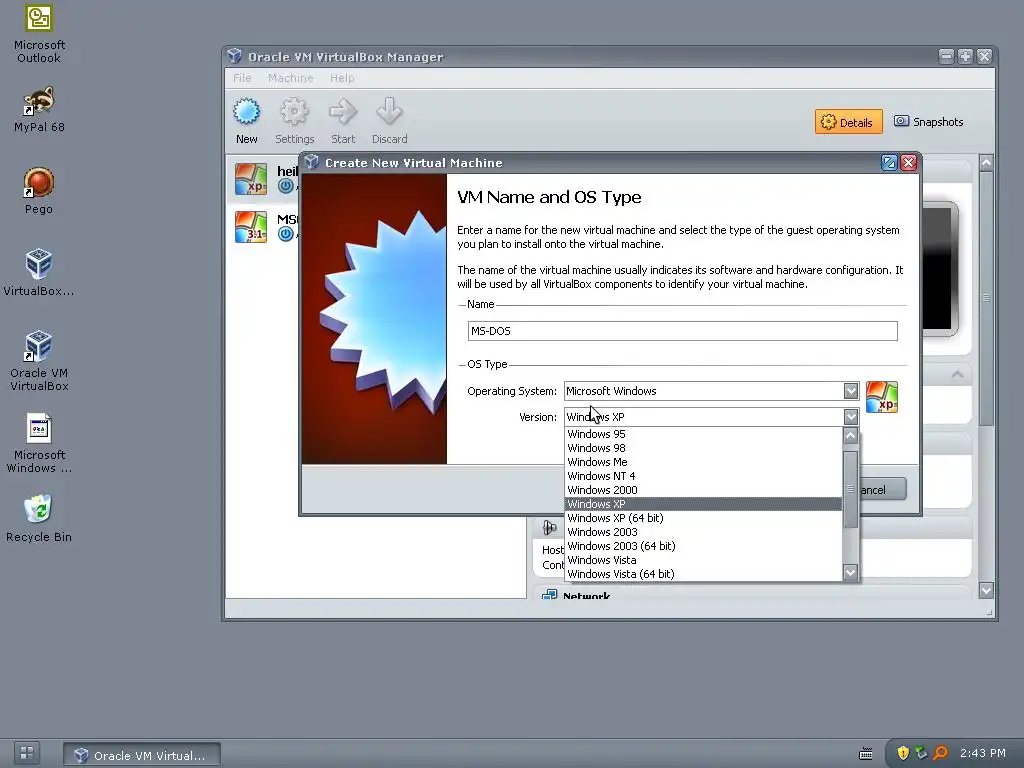This screenshot has width=1024, height=768.
Task: Click the 2:43 PM clock
Action: [982, 753]
